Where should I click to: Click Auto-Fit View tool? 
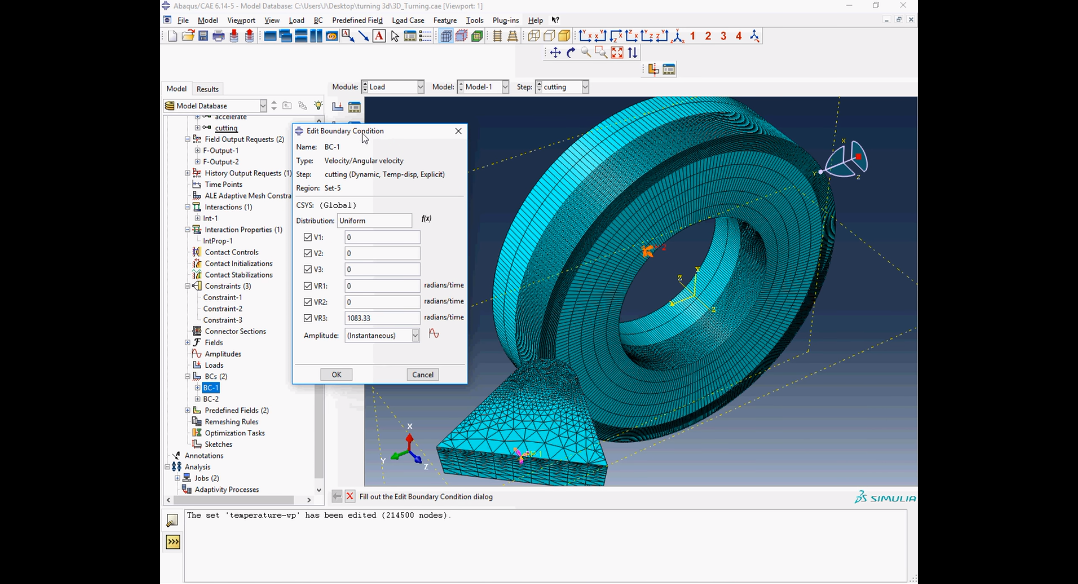[x=617, y=52]
